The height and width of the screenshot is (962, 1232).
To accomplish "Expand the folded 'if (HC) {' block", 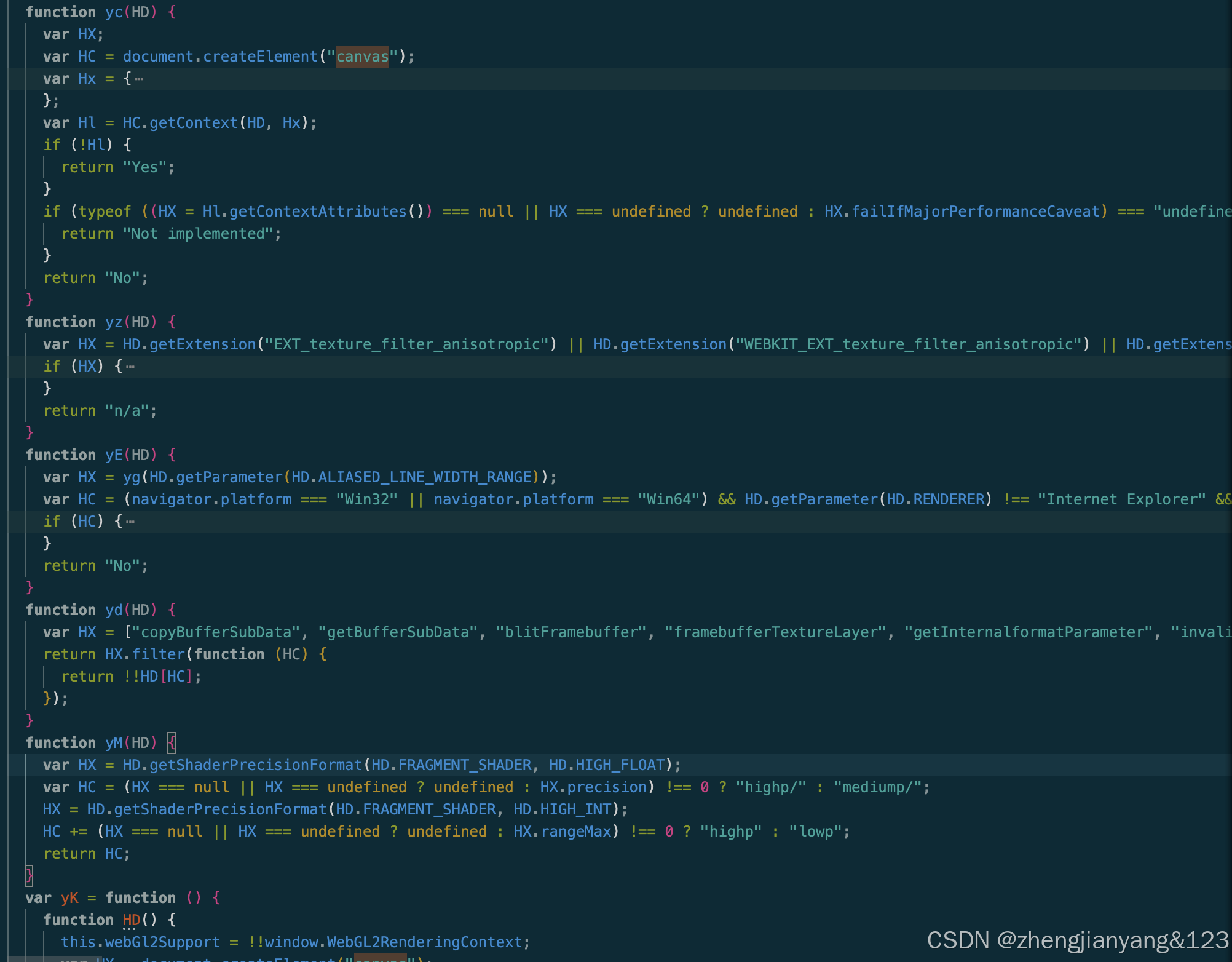I will (130, 522).
